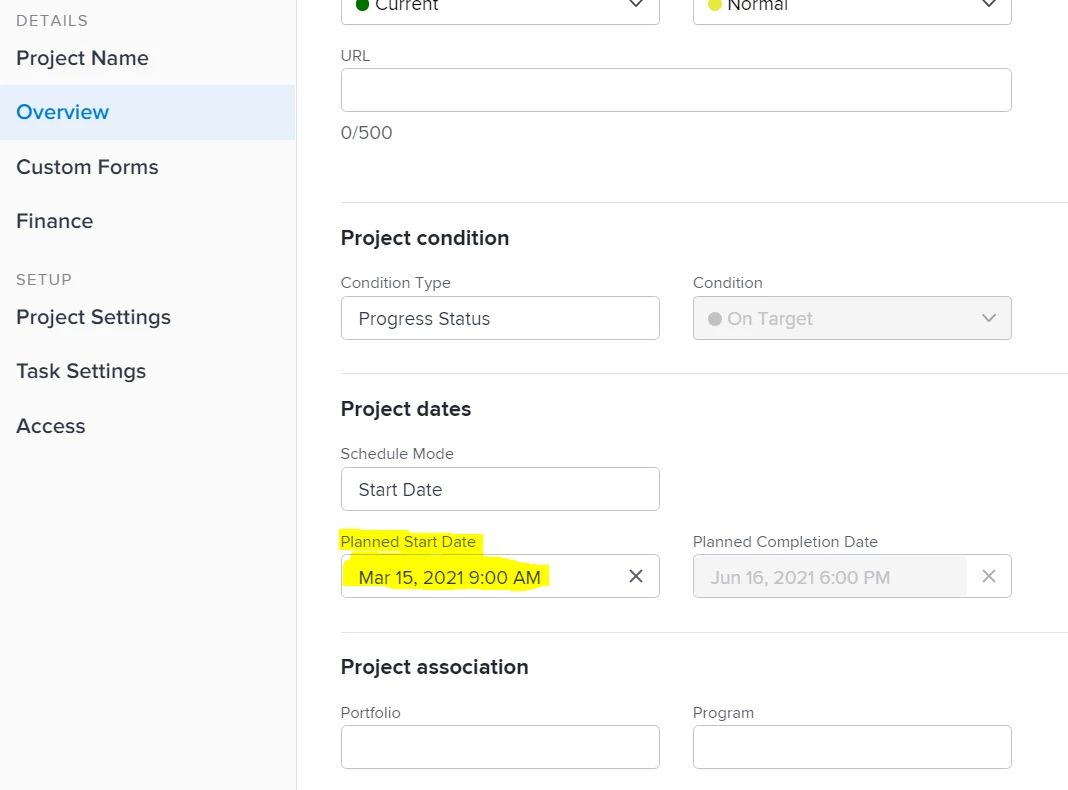The width and height of the screenshot is (1068, 790).
Task: Open the Project Name section
Action: pyautogui.click(x=82, y=58)
